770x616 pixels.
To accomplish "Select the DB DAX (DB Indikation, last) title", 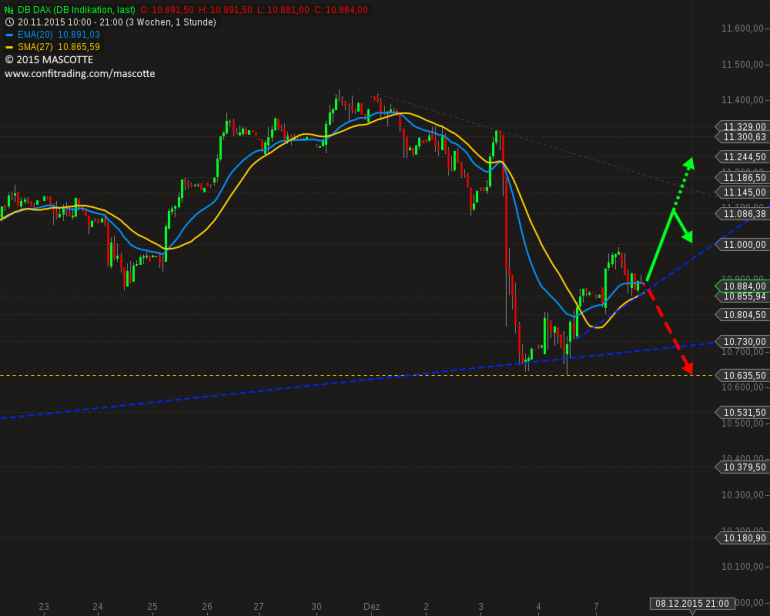I will (x=76, y=9).
